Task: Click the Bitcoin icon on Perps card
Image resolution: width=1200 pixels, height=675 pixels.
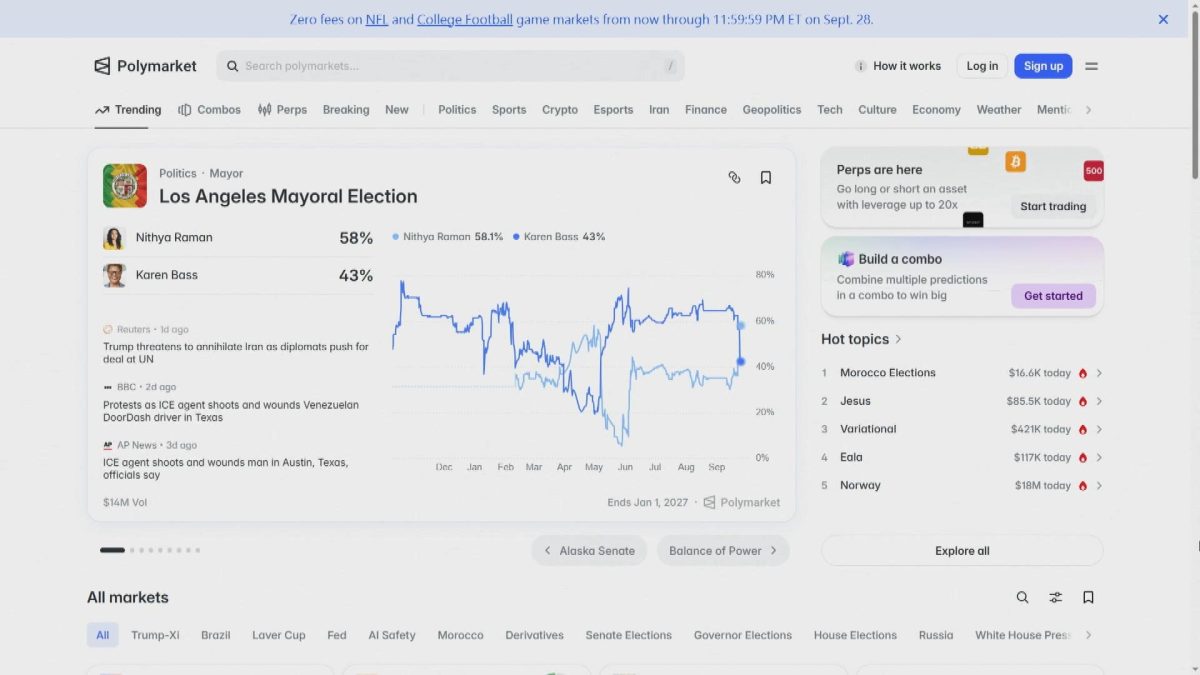Action: click(x=1016, y=161)
